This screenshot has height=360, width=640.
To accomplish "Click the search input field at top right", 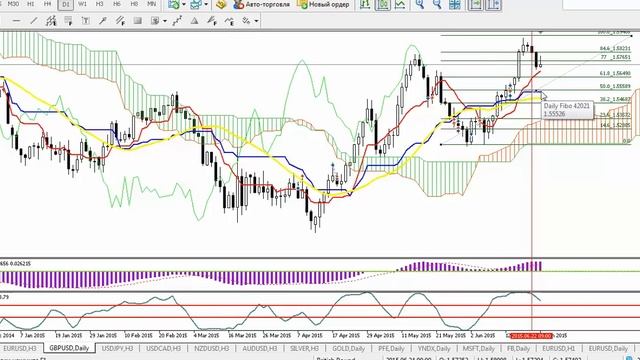I will point(601,4).
